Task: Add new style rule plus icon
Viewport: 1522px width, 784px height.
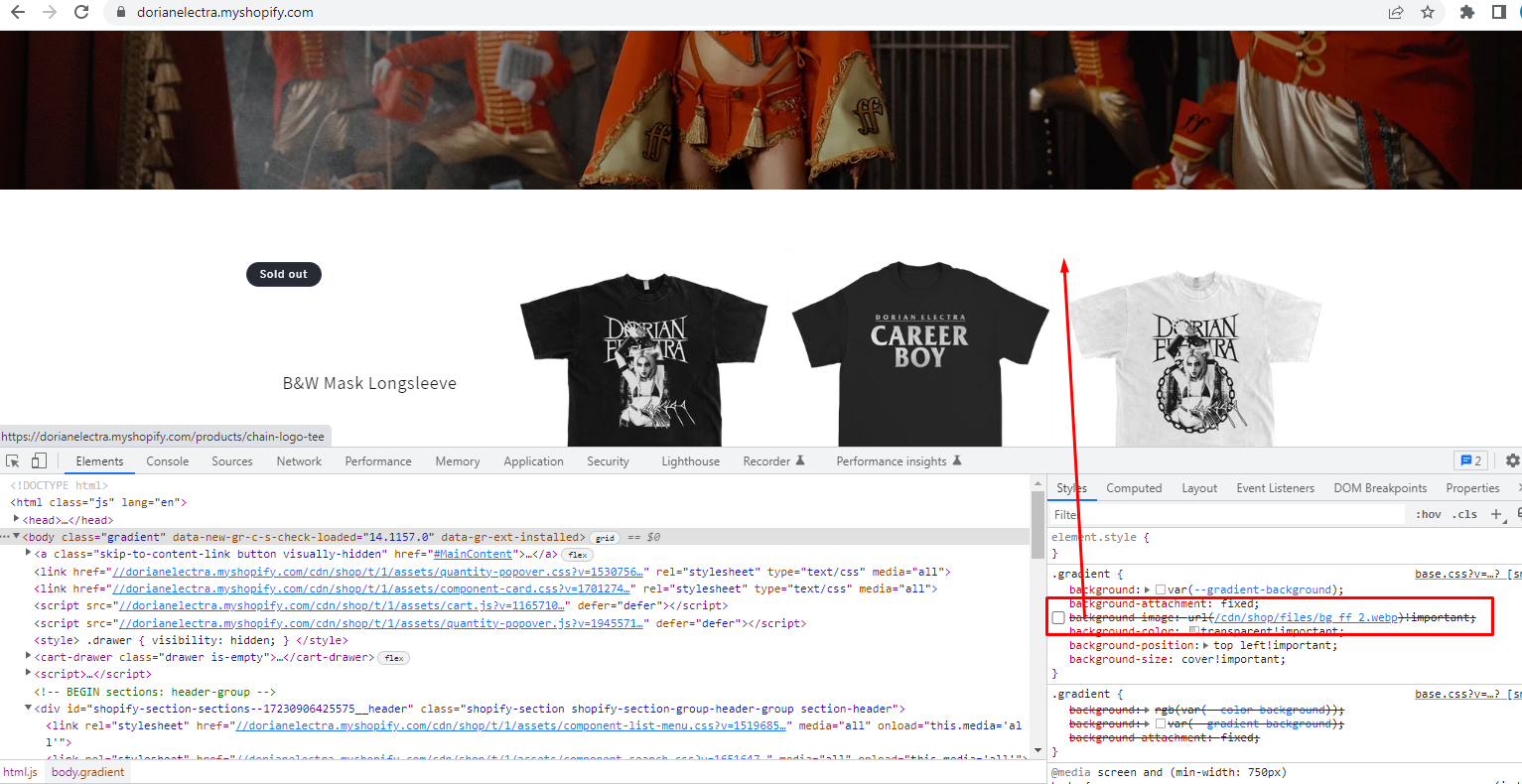Action: pos(1496,514)
